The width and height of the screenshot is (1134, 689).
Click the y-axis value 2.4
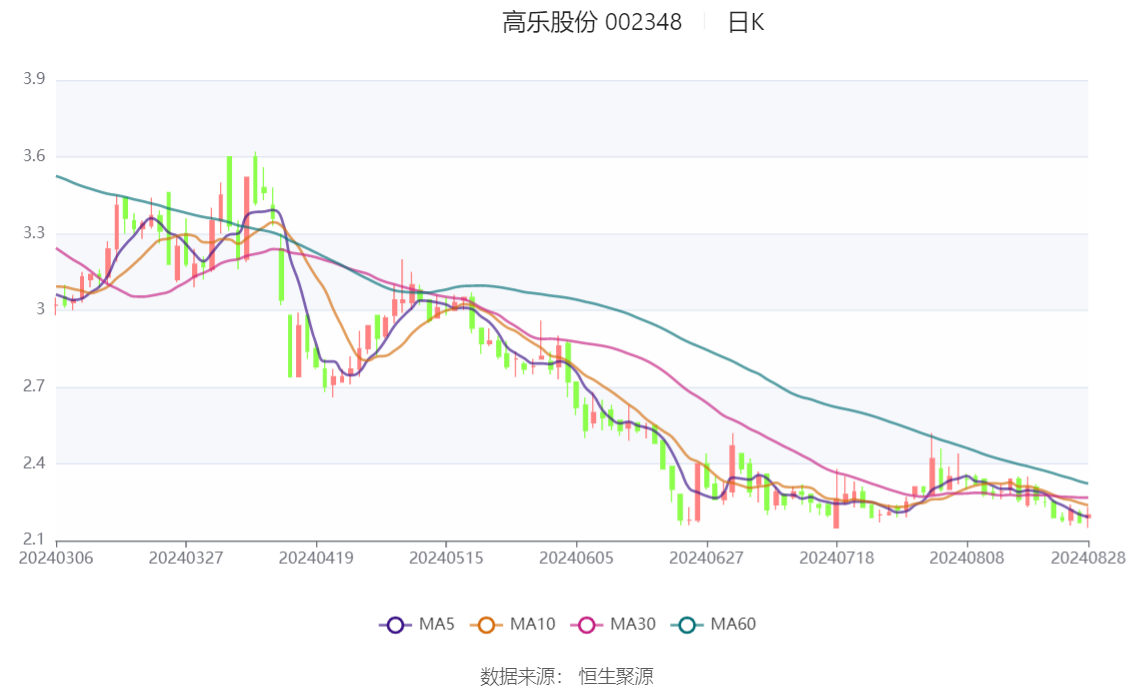[x=34, y=463]
